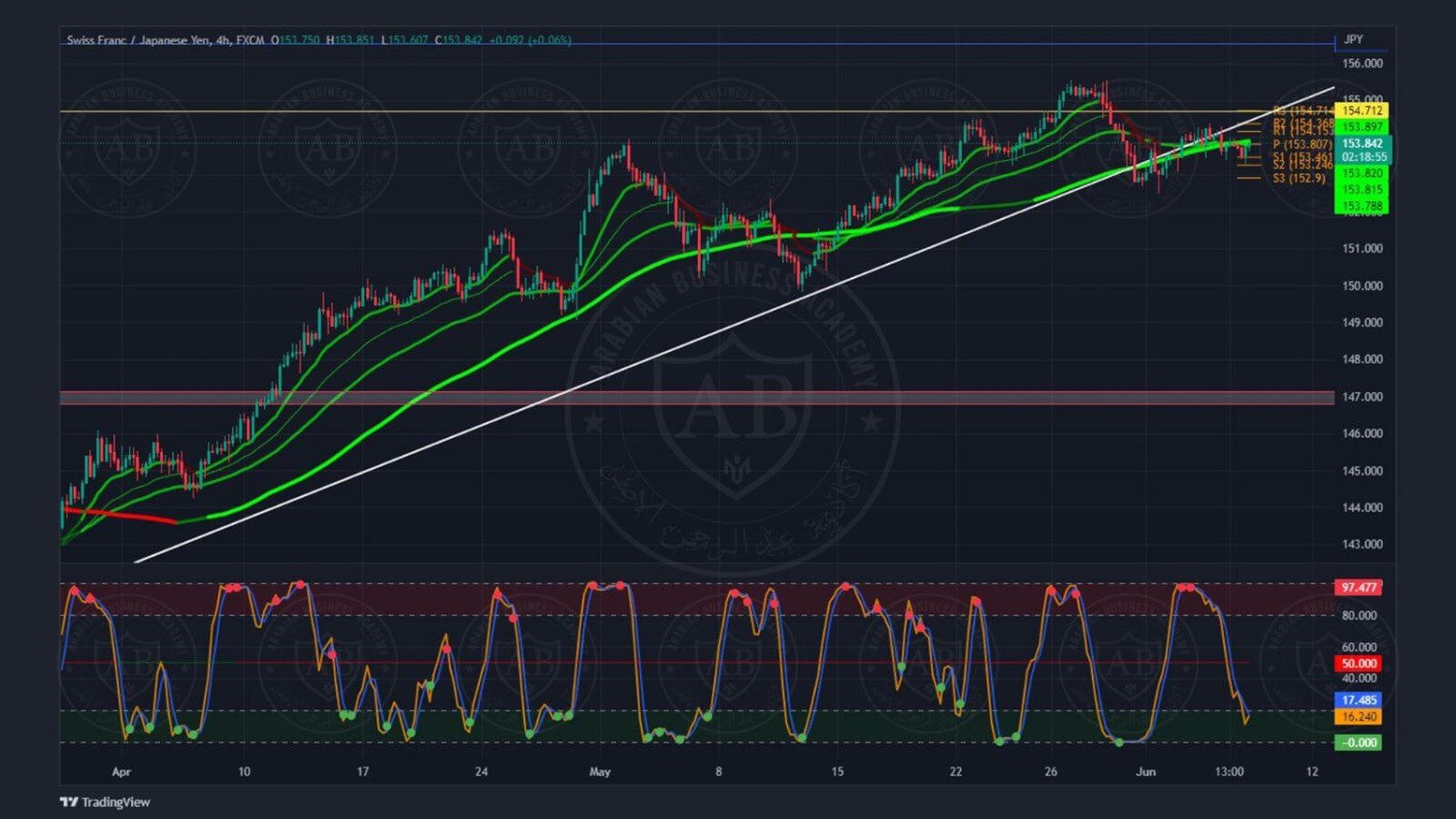Click the 'May' date on time axis
The width and height of the screenshot is (1456, 819).
600,772
